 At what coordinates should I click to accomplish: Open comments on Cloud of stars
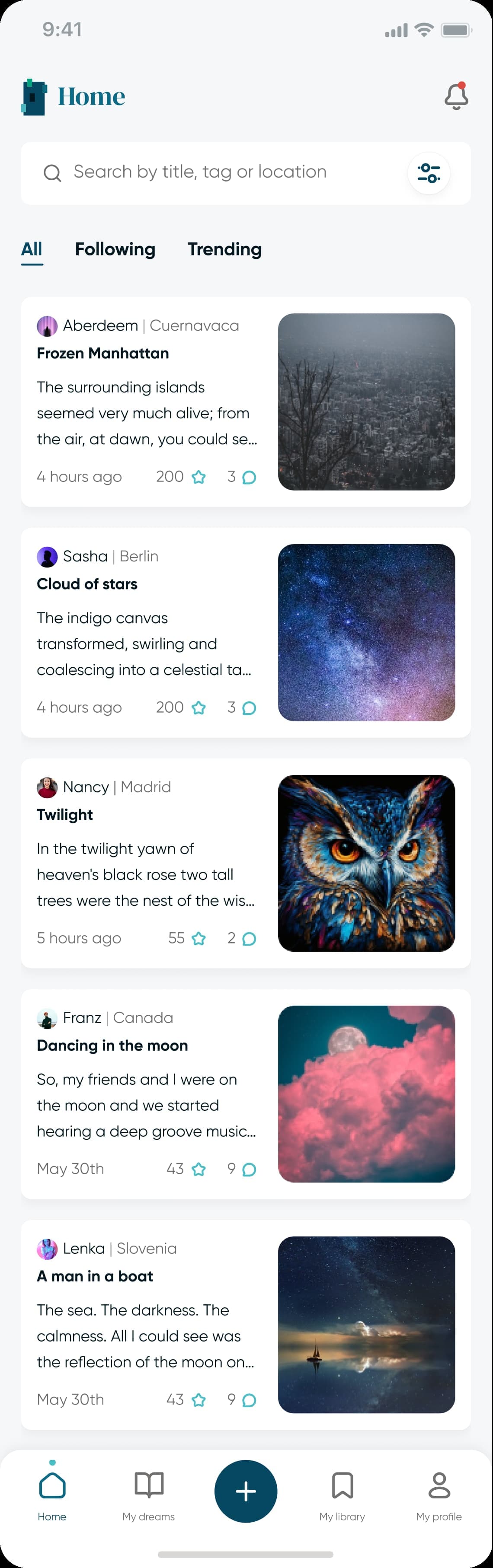pos(249,708)
